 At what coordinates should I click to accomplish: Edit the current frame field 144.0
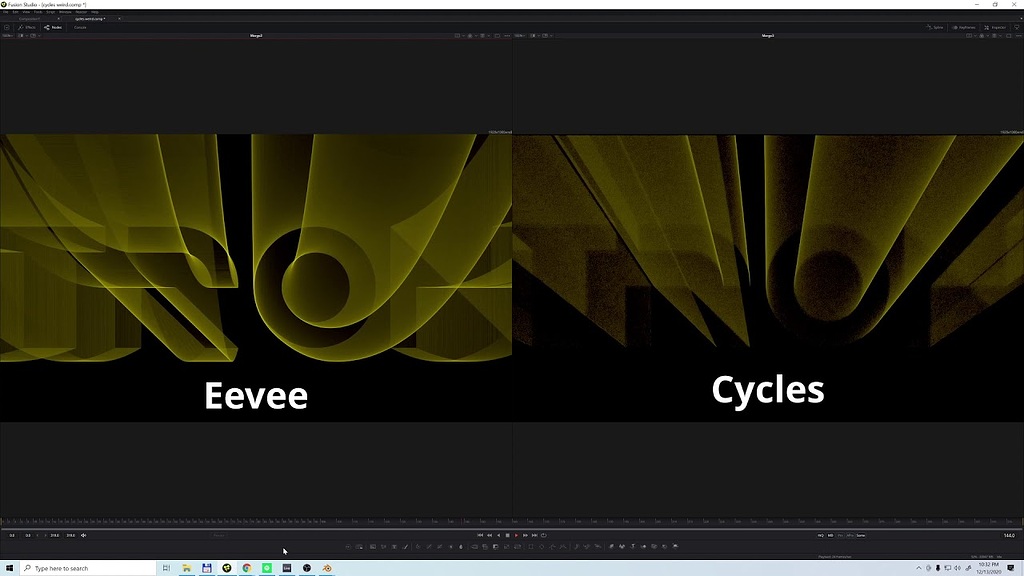tap(1009, 536)
